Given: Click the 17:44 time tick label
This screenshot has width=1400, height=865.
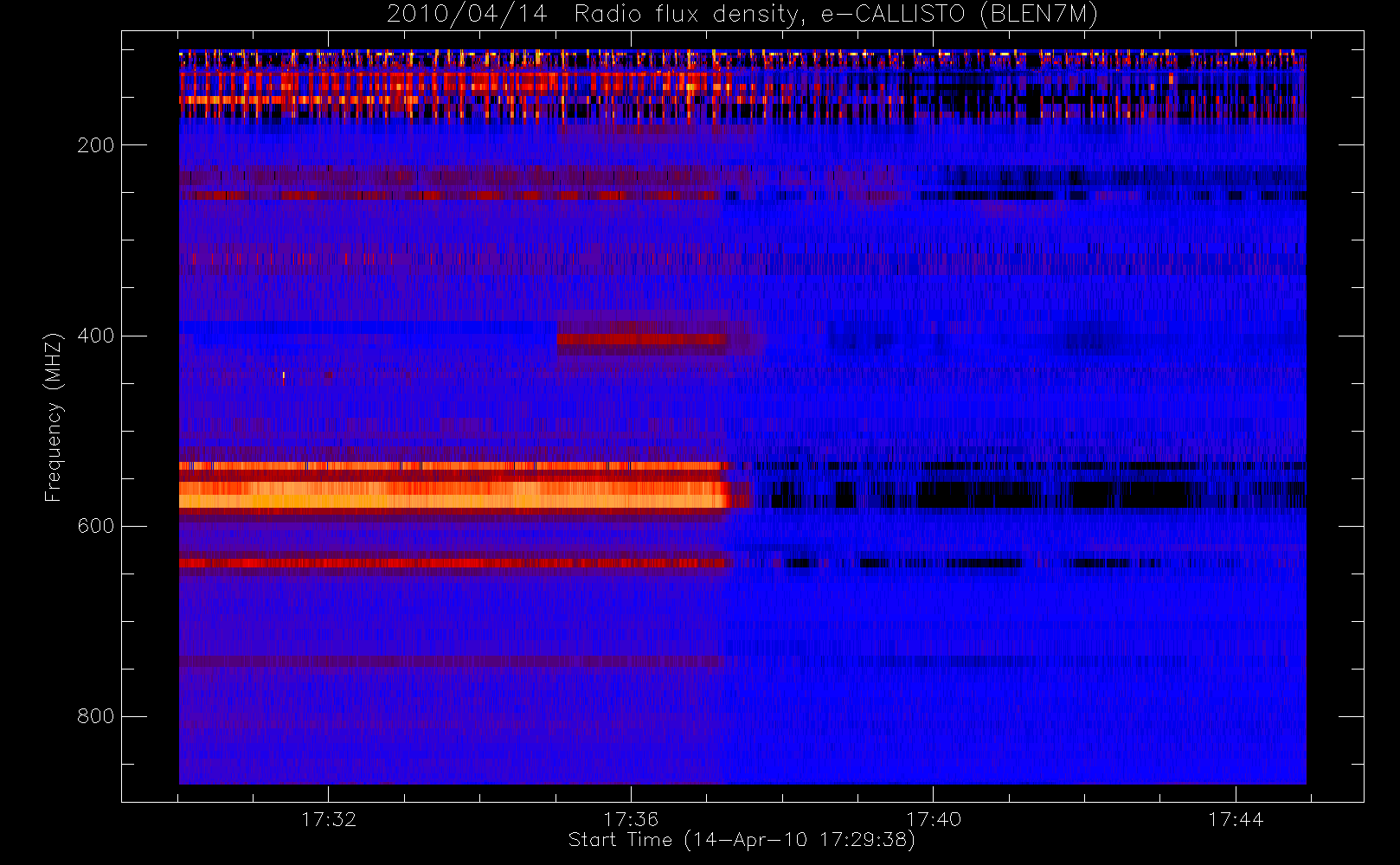Looking at the screenshot, I should [x=1236, y=819].
